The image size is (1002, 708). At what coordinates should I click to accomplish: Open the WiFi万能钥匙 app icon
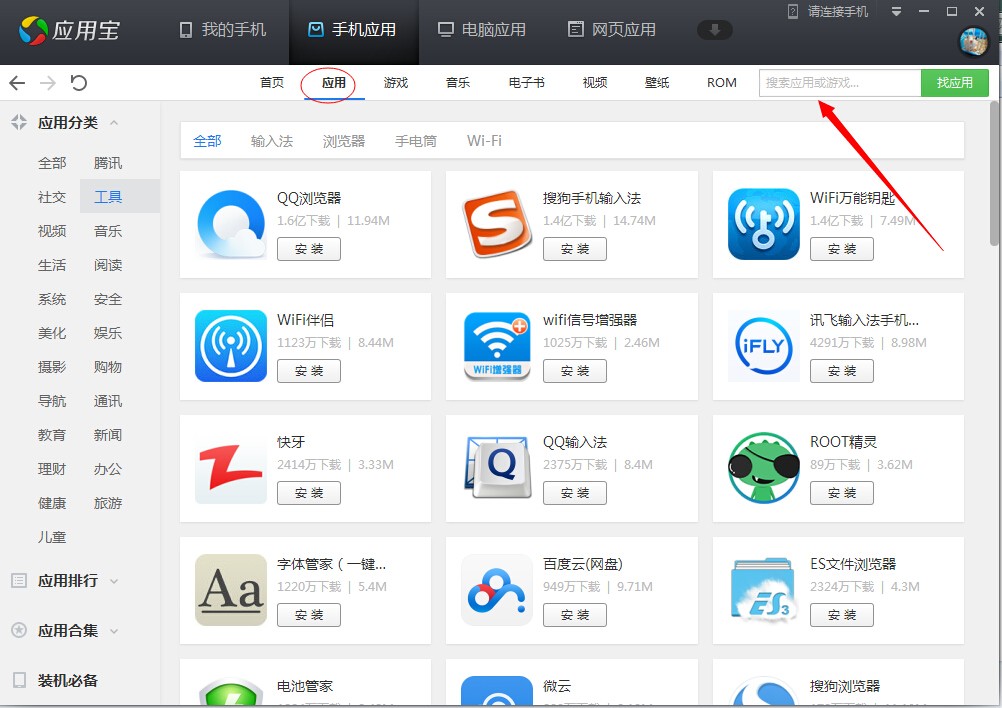[764, 224]
